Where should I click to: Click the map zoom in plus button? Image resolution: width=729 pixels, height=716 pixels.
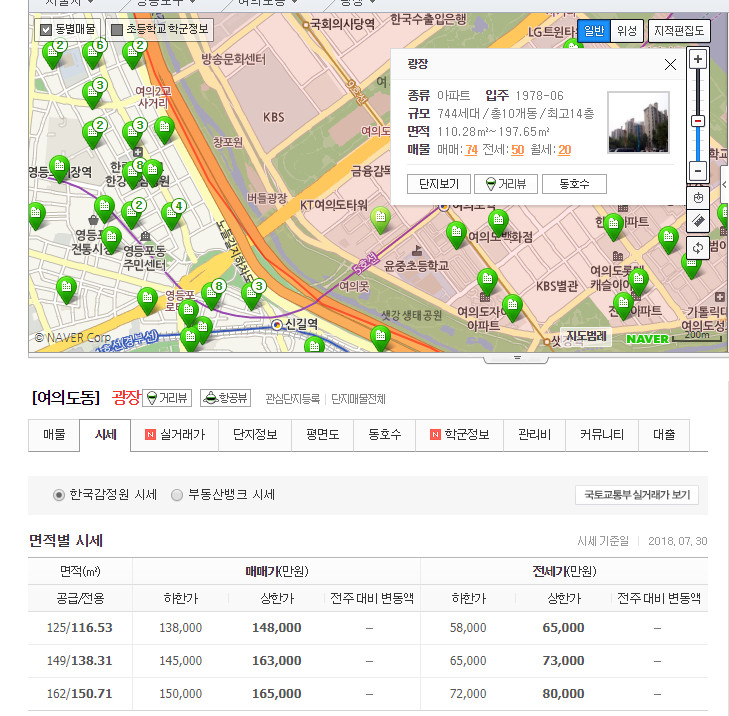pos(698,59)
